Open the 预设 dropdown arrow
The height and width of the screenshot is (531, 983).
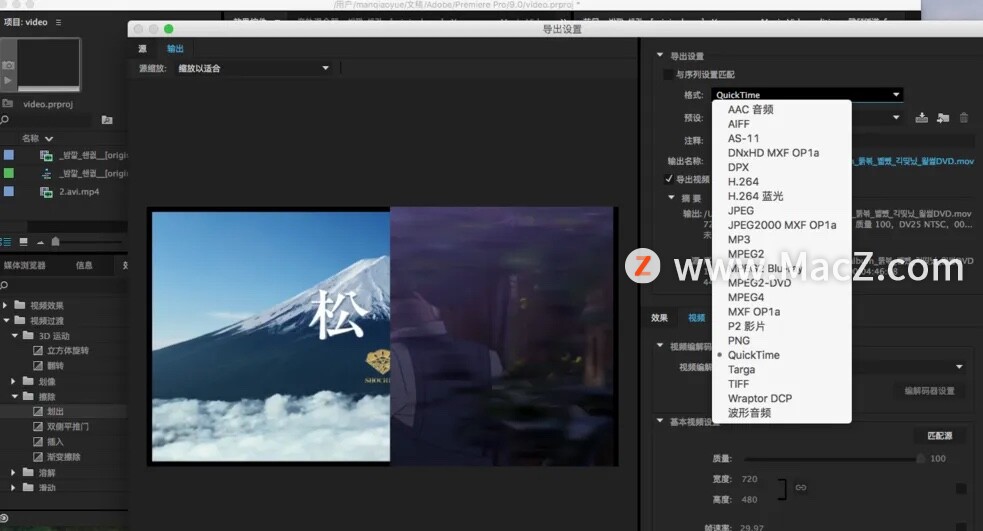[896, 117]
